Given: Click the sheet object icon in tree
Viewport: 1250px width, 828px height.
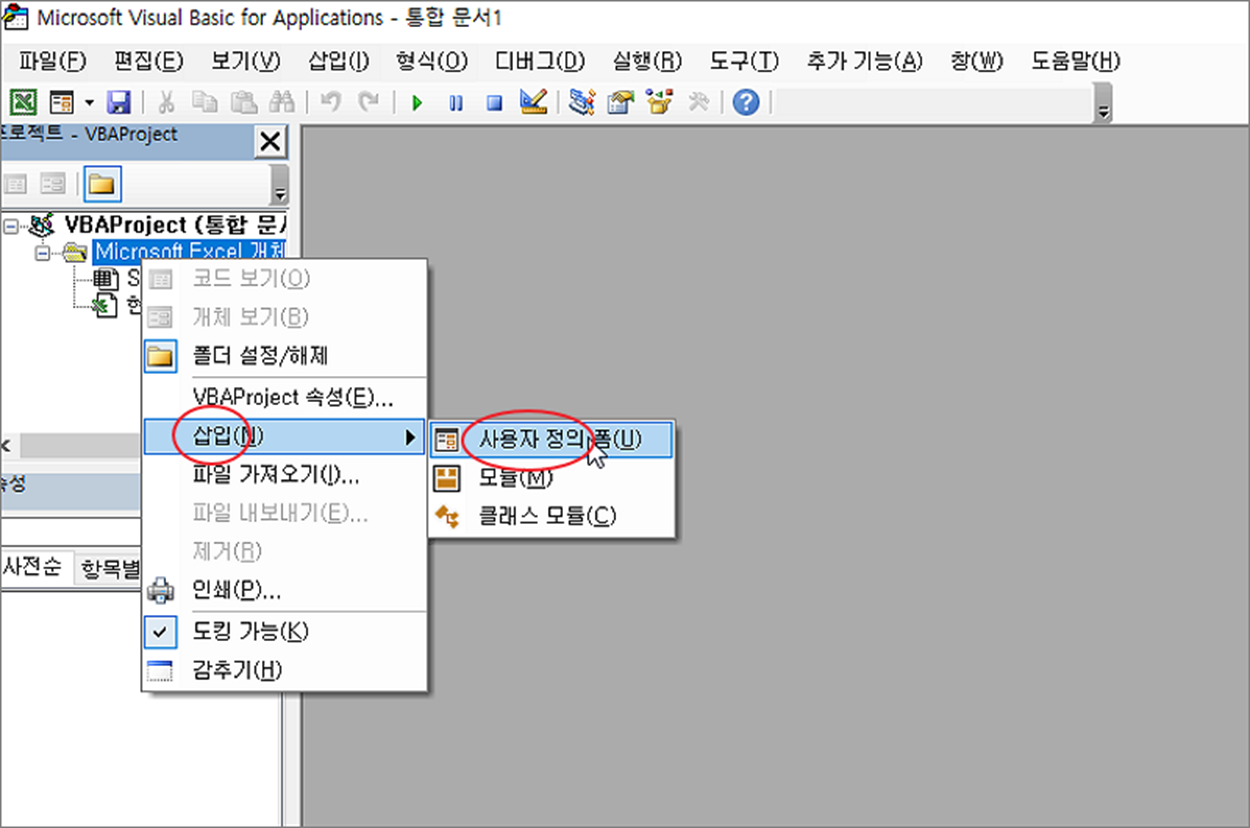Looking at the screenshot, I should coord(104,280).
